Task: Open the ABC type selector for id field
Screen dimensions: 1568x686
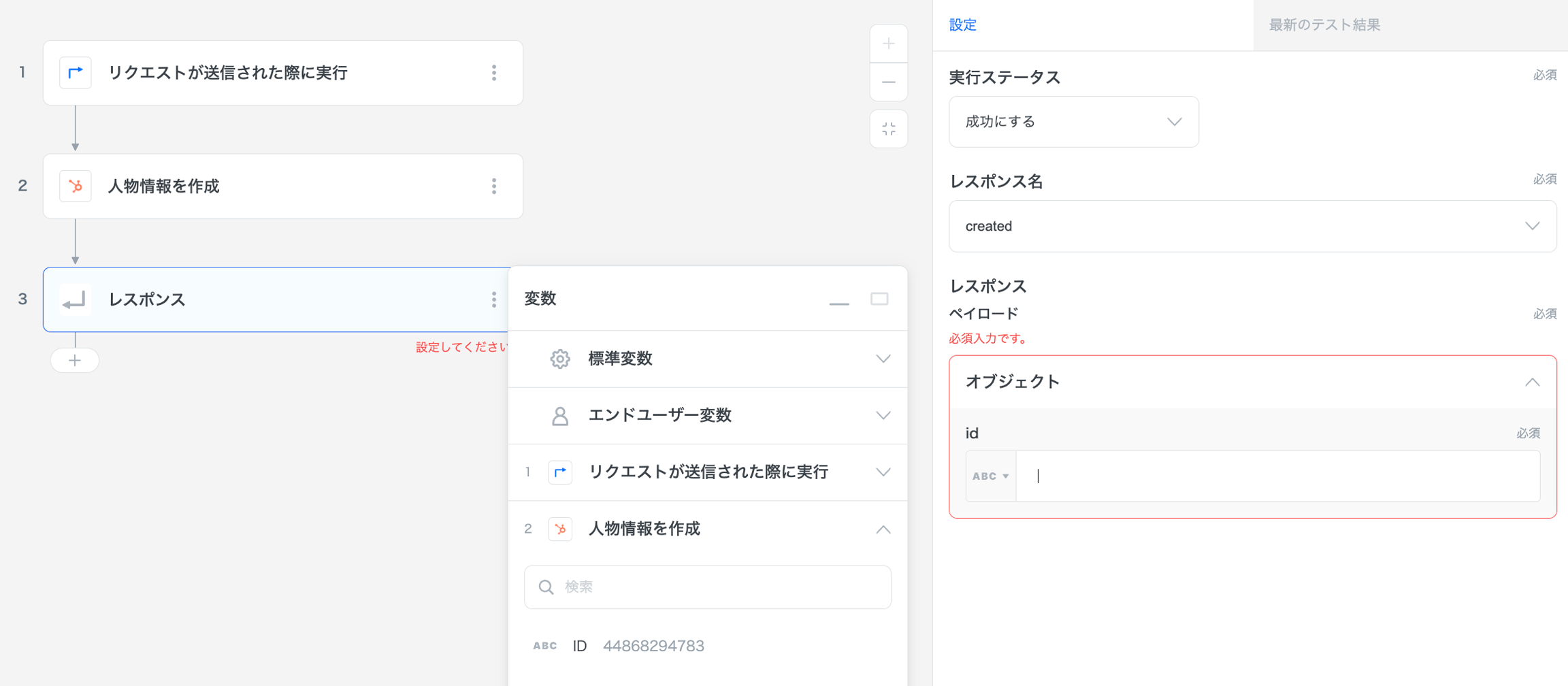Action: click(990, 476)
